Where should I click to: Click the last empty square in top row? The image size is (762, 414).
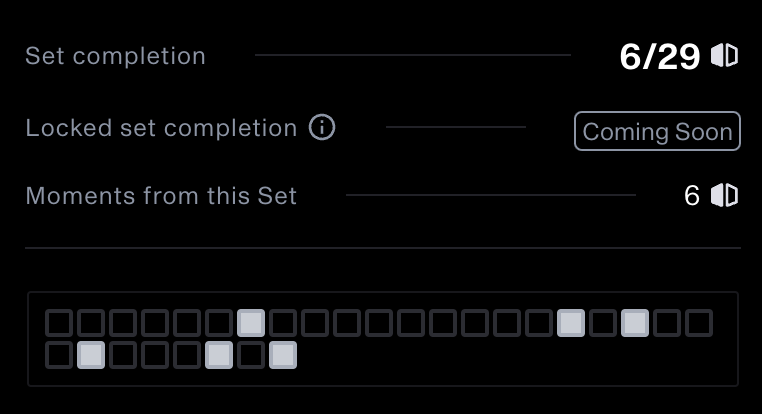click(699, 323)
